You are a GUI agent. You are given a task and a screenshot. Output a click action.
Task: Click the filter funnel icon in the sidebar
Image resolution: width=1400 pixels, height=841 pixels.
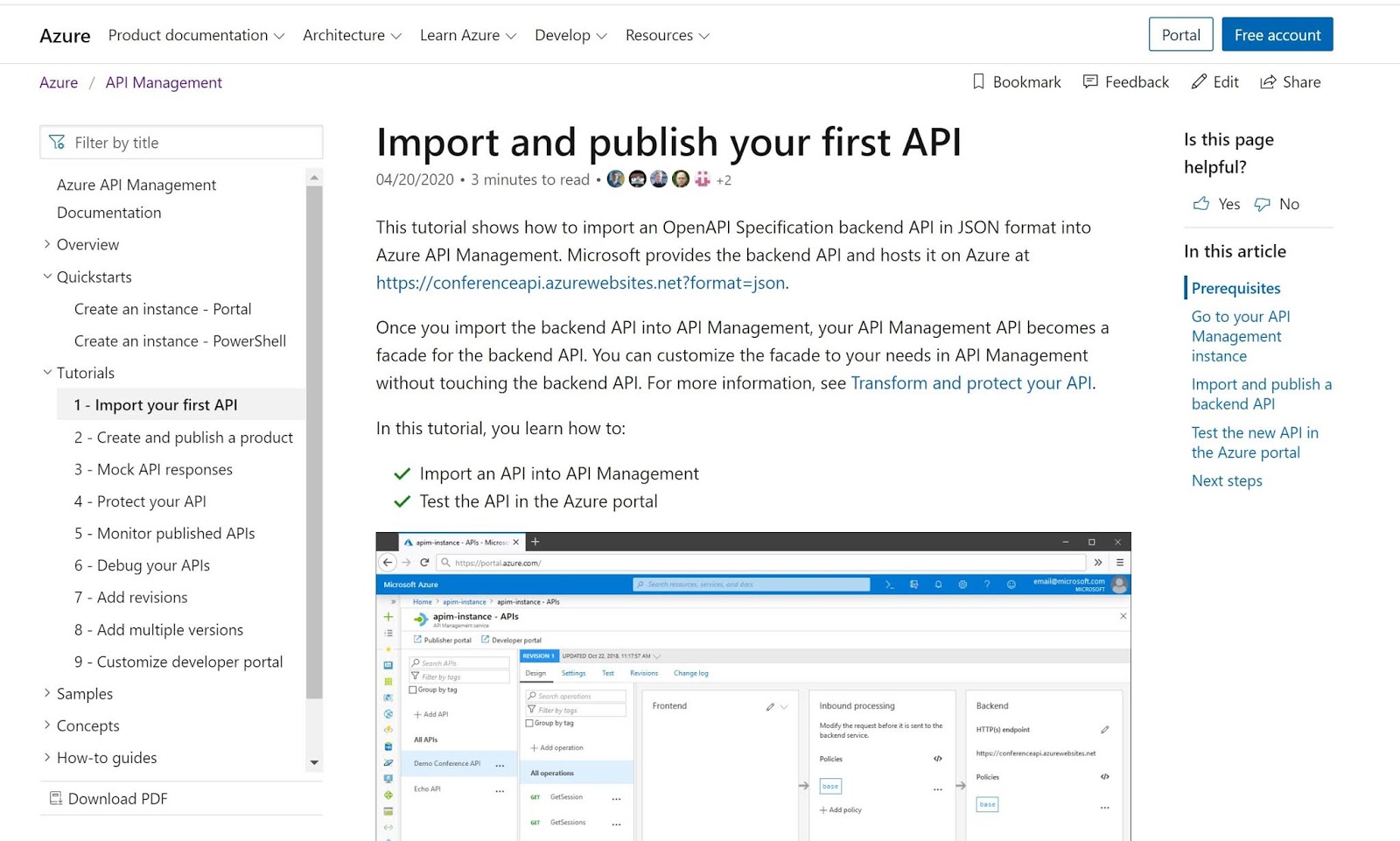(58, 142)
